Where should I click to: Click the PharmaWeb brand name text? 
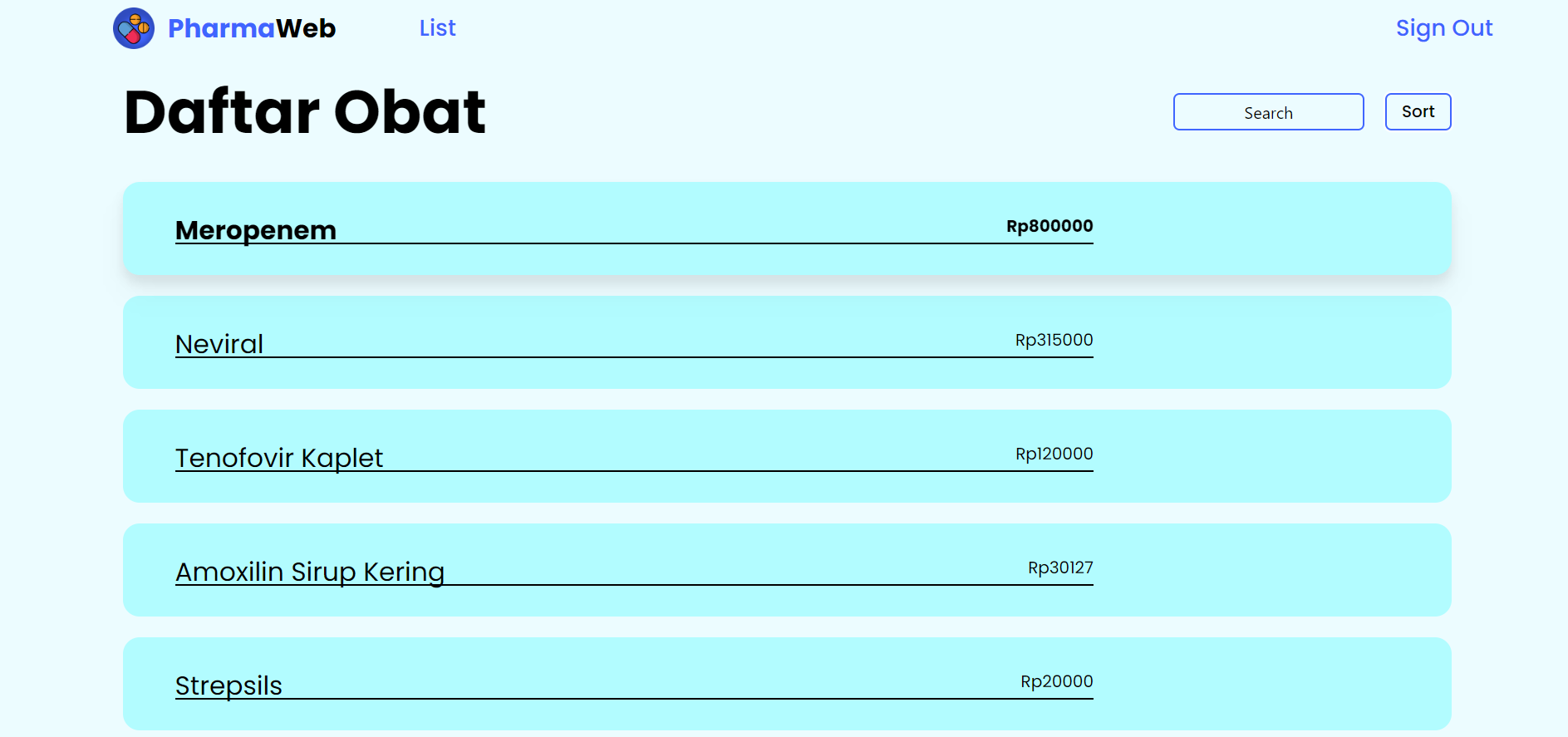pyautogui.click(x=252, y=28)
